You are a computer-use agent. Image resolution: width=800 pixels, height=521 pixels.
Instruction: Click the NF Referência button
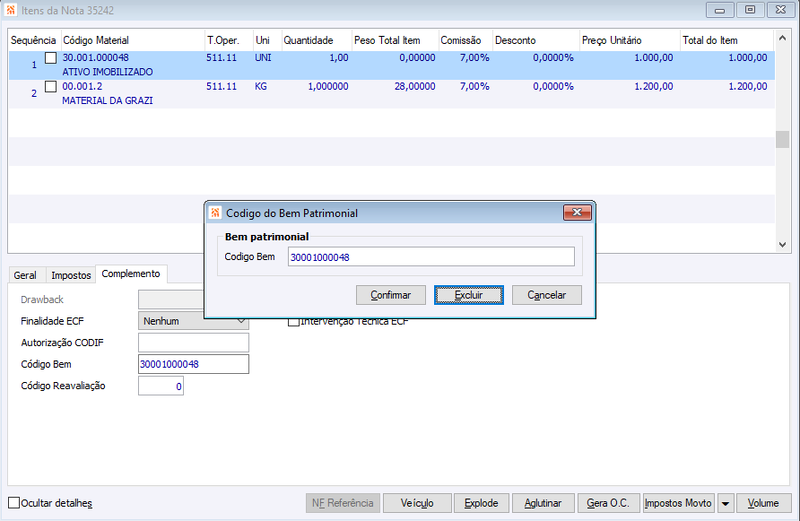tap(343, 503)
